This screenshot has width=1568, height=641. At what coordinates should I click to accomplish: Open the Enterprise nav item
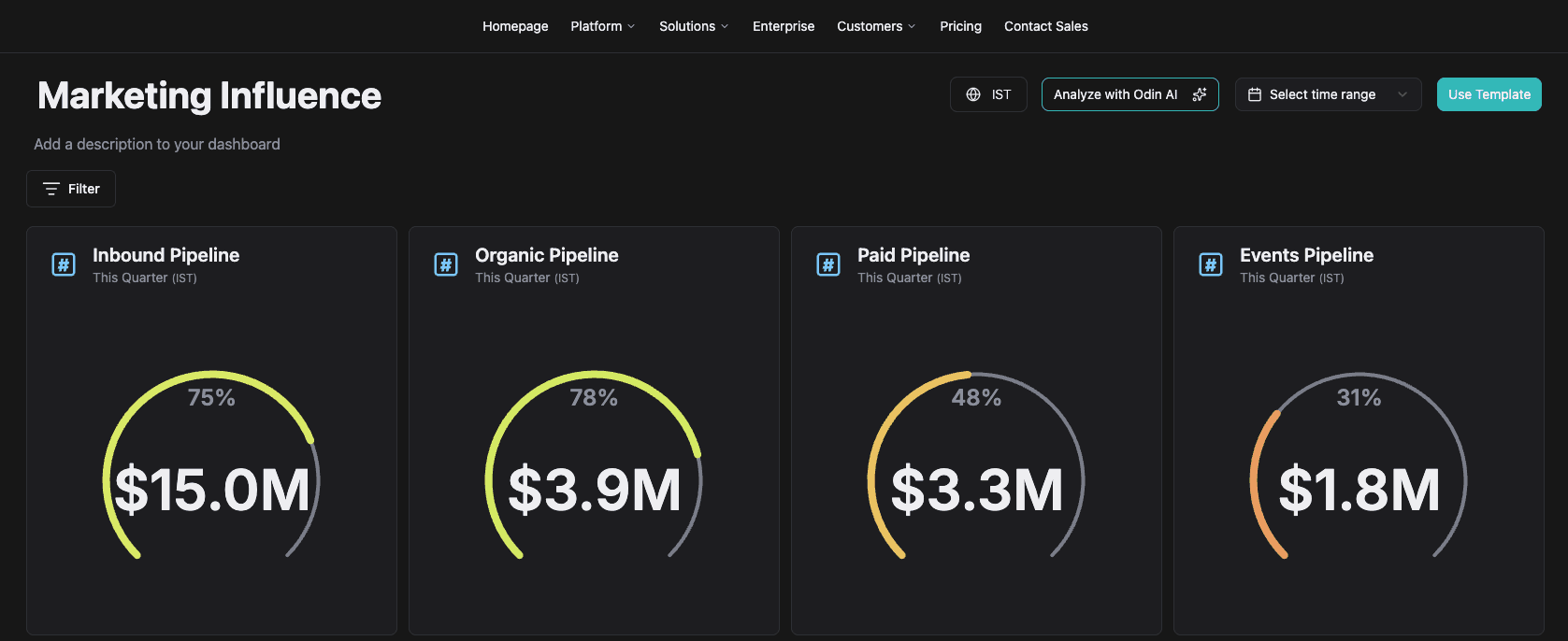coord(784,26)
